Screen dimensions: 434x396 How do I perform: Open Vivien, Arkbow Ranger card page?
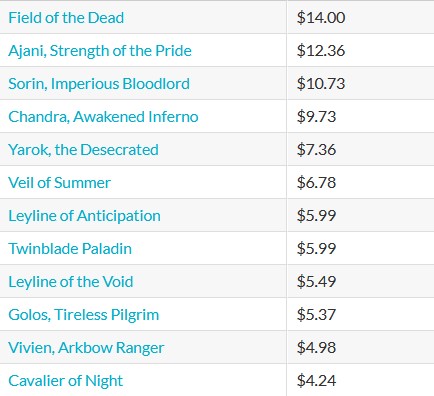pyautogui.click(x=86, y=348)
